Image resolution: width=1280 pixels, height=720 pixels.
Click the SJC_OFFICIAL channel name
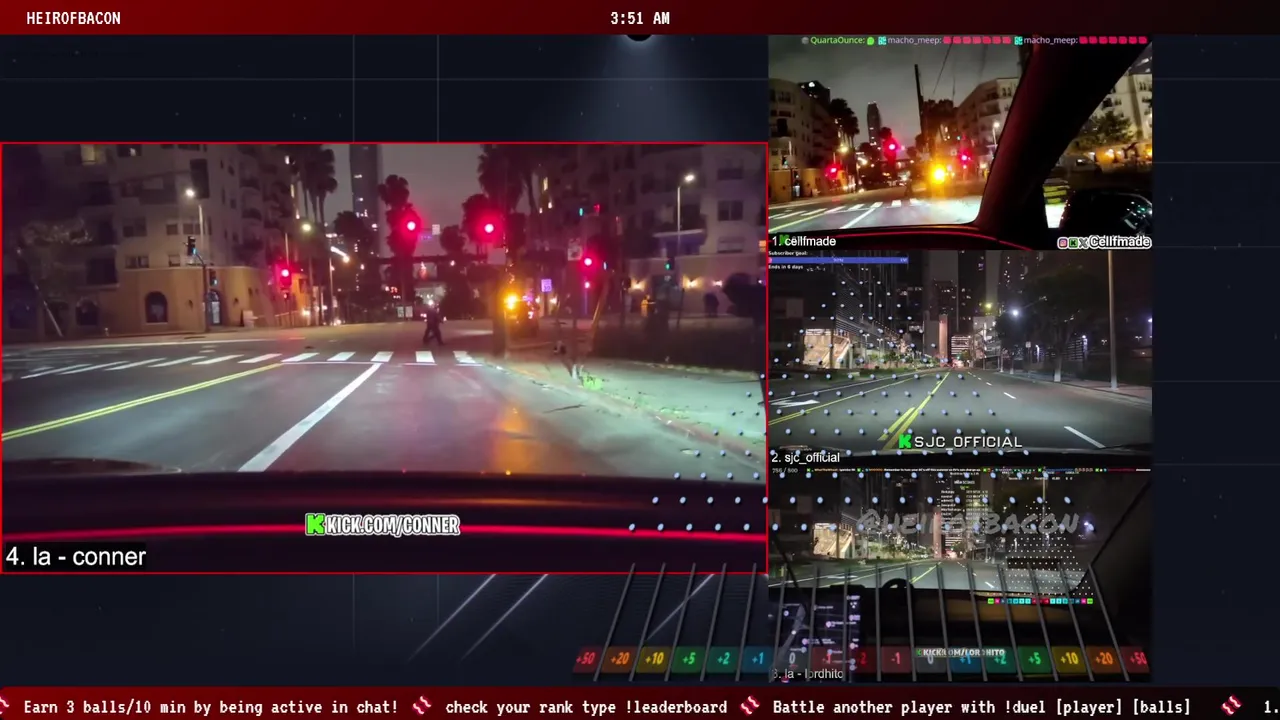pyautogui.click(x=968, y=441)
